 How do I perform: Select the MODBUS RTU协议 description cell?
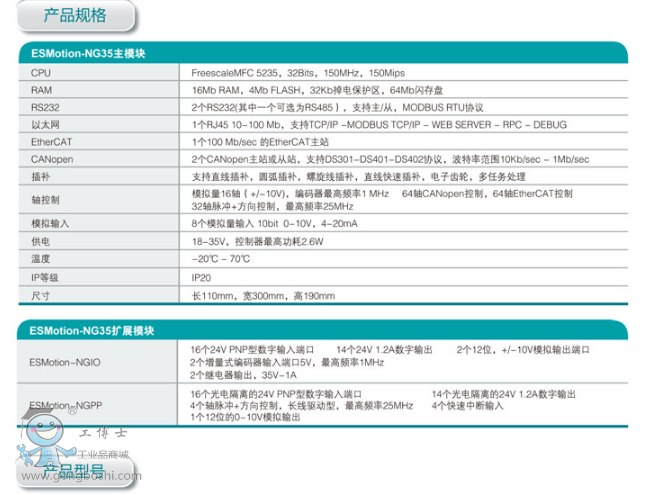338,108
